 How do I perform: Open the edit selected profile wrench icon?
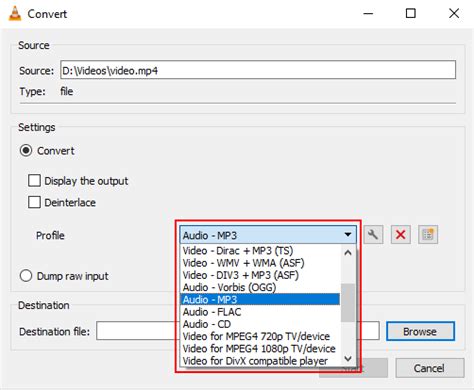tap(373, 235)
